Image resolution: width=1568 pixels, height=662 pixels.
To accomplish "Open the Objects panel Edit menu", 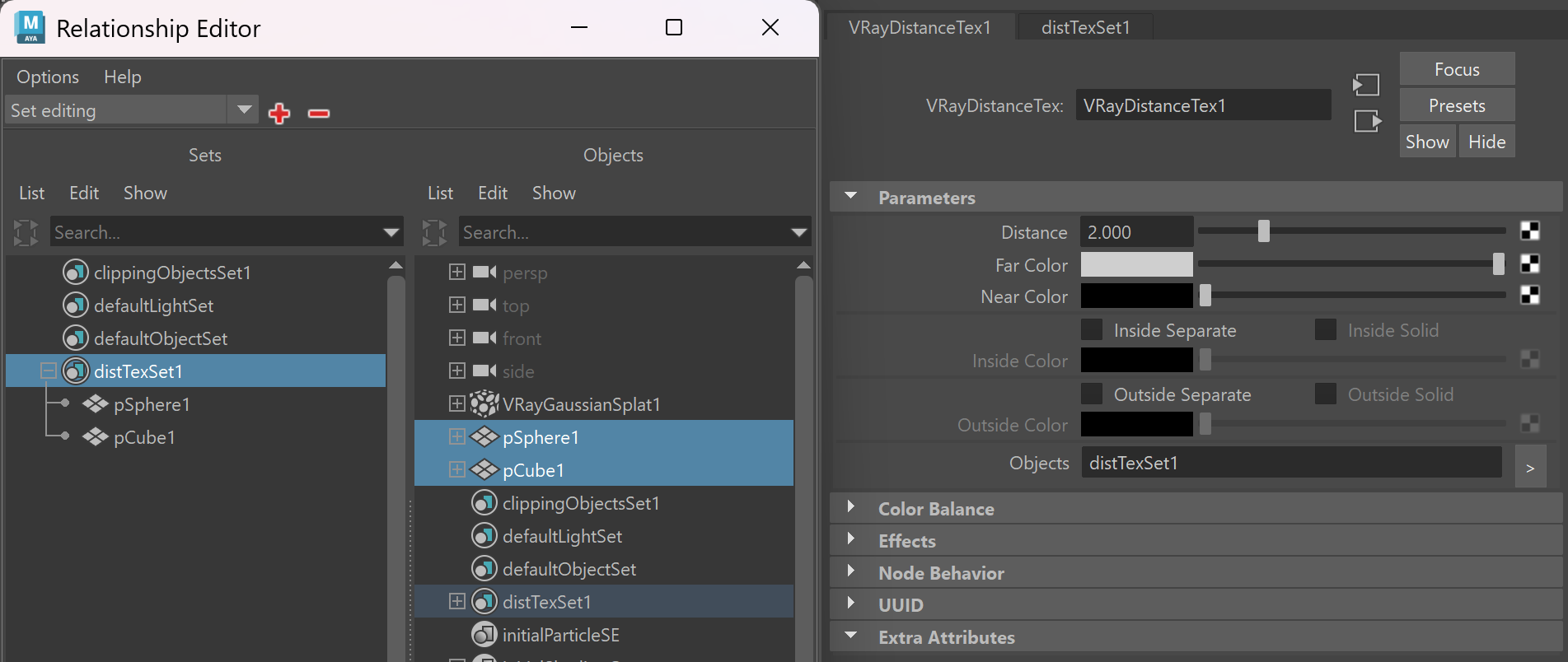I will [x=493, y=193].
